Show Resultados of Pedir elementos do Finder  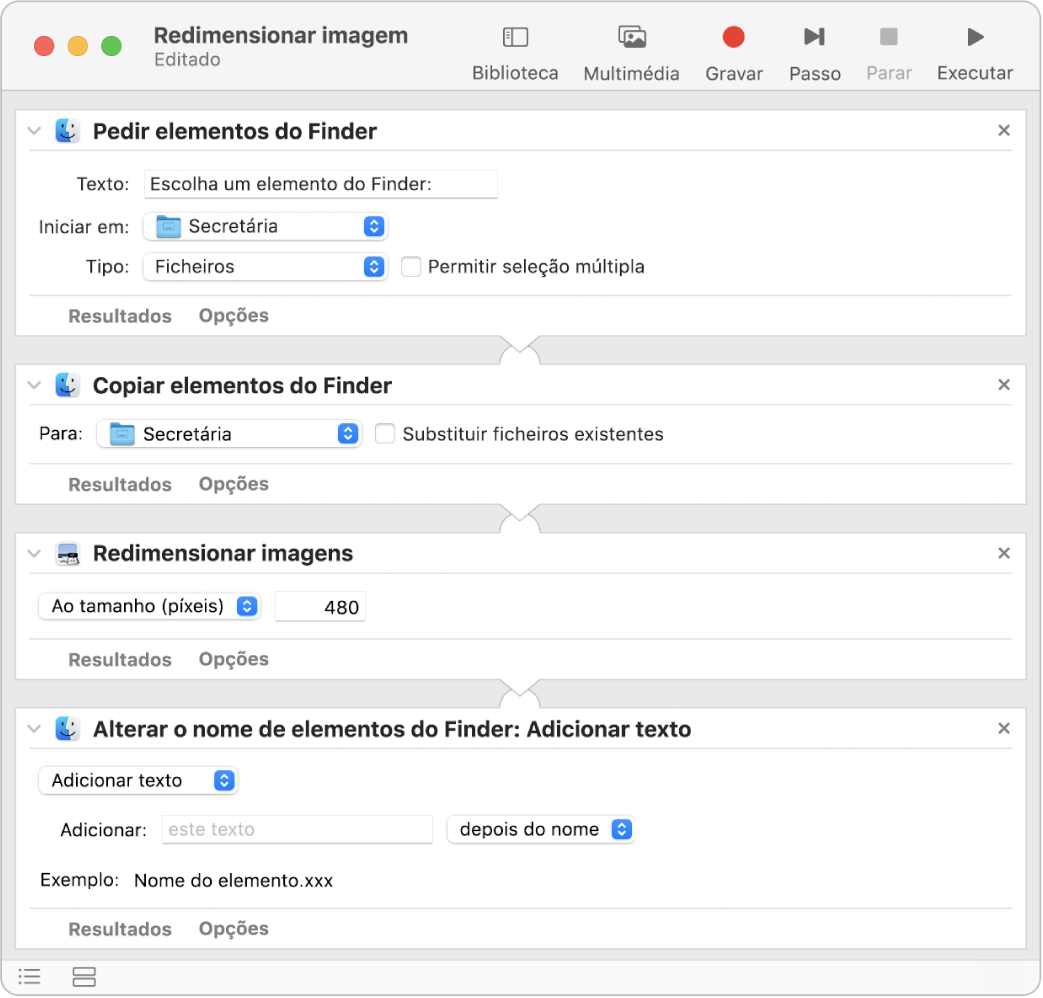[x=120, y=316]
